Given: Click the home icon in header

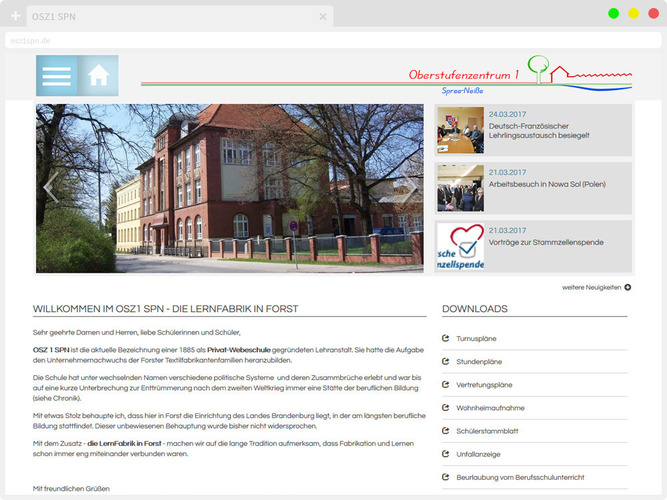Looking at the screenshot, I should point(98,76).
